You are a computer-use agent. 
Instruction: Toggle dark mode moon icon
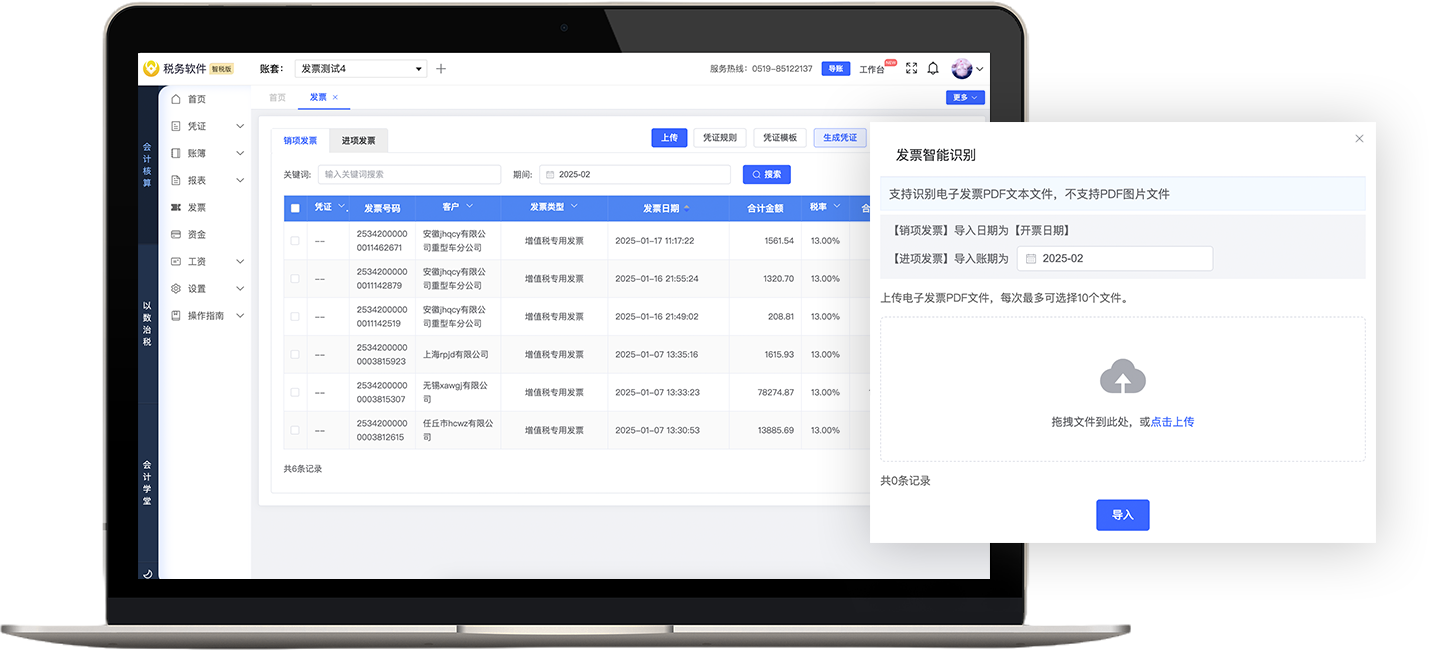coord(148,574)
